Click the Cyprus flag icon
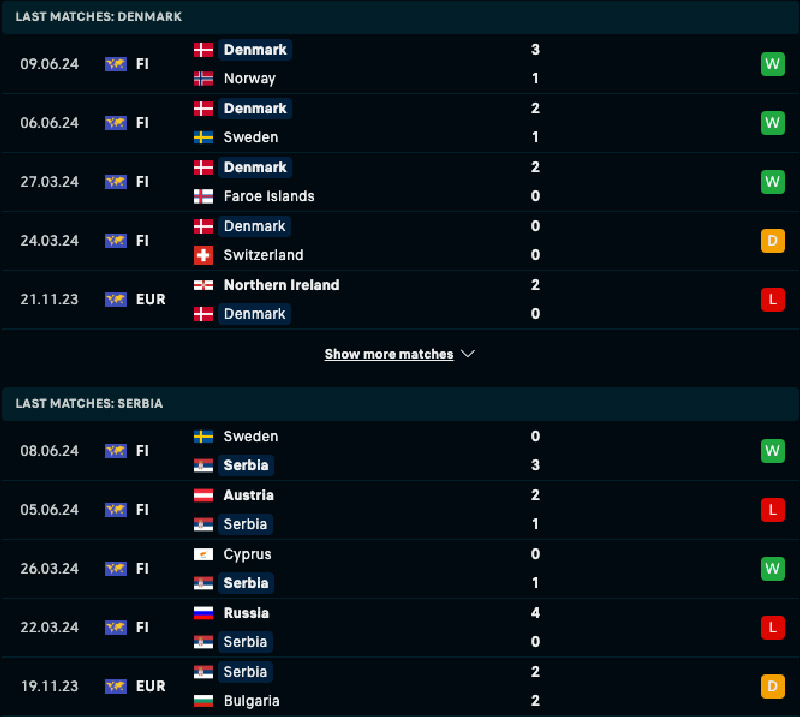Screen dimensions: 800x717 point(203,554)
